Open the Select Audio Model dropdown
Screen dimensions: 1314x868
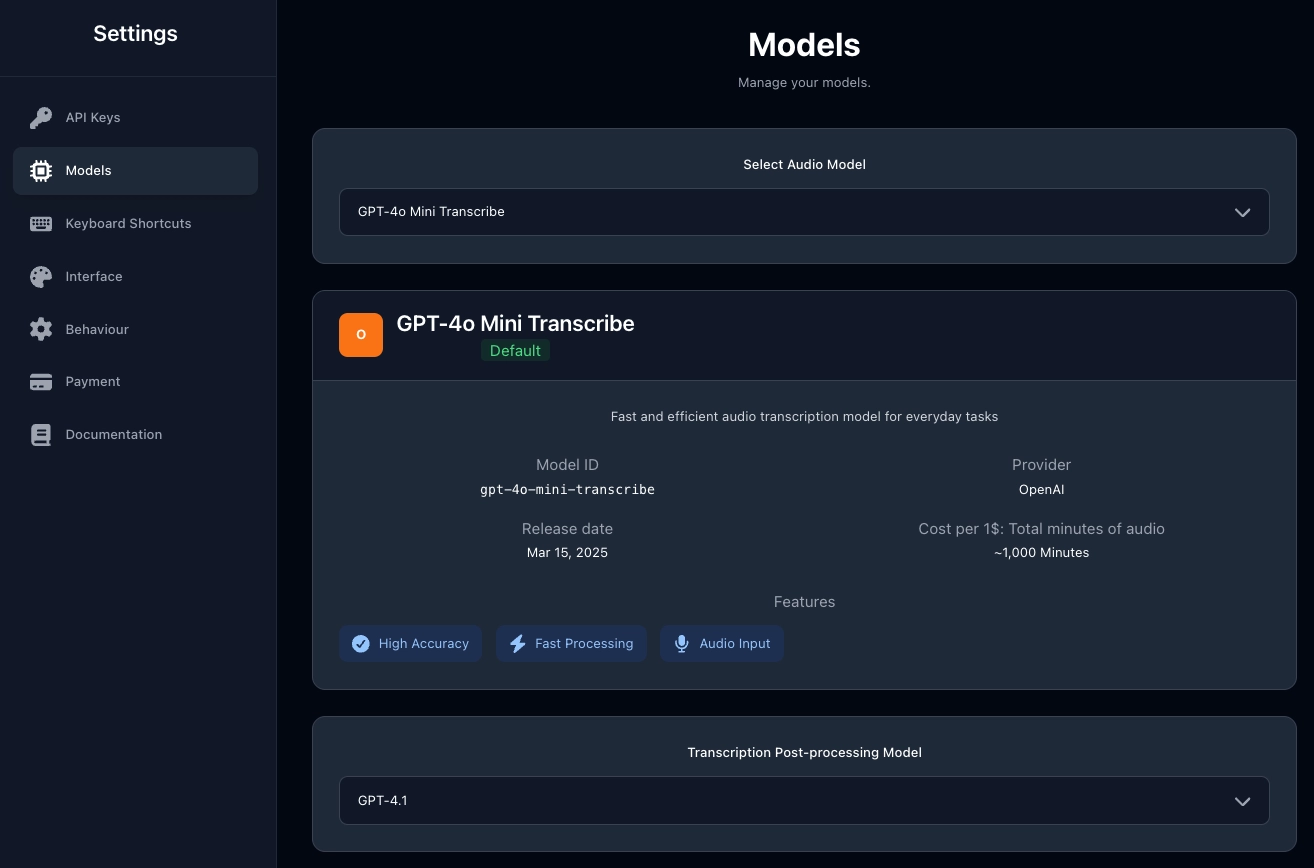[804, 212]
